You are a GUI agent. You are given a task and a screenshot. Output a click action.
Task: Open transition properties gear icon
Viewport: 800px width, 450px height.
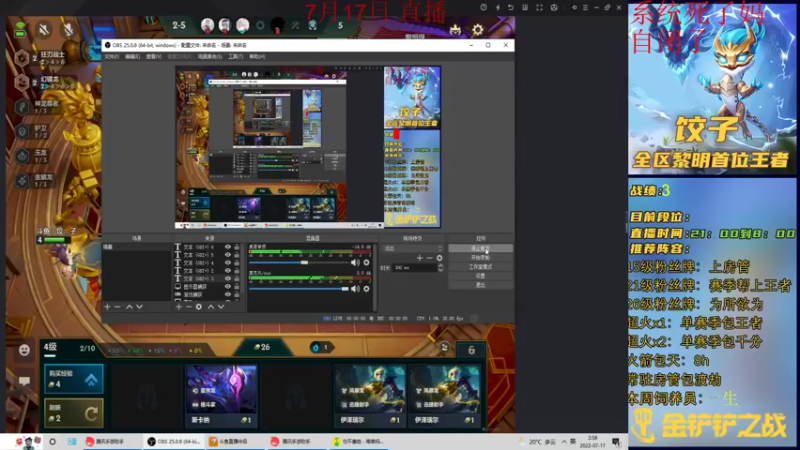pyautogui.click(x=439, y=258)
